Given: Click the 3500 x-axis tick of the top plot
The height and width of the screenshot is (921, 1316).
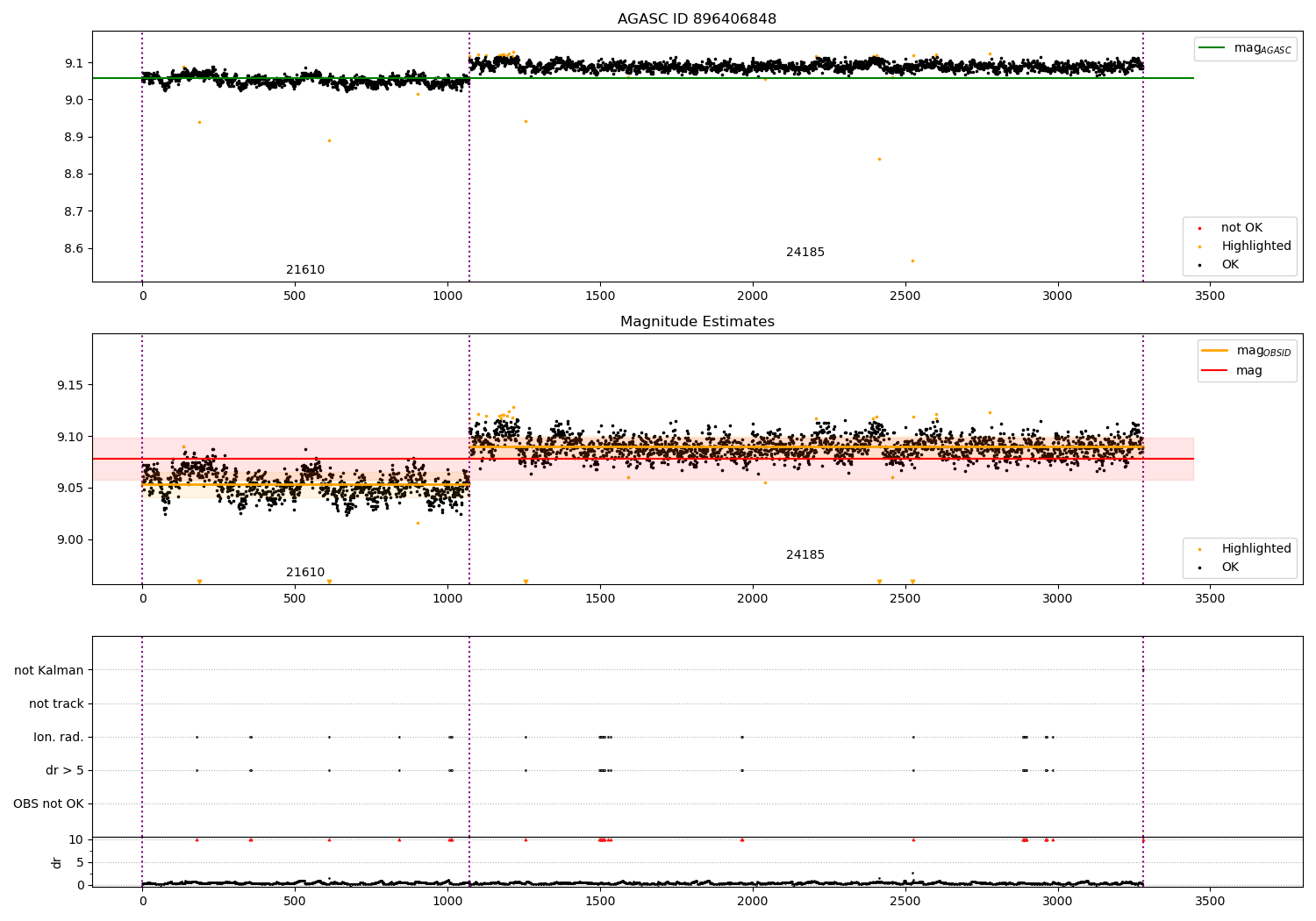Looking at the screenshot, I should click(1210, 296).
